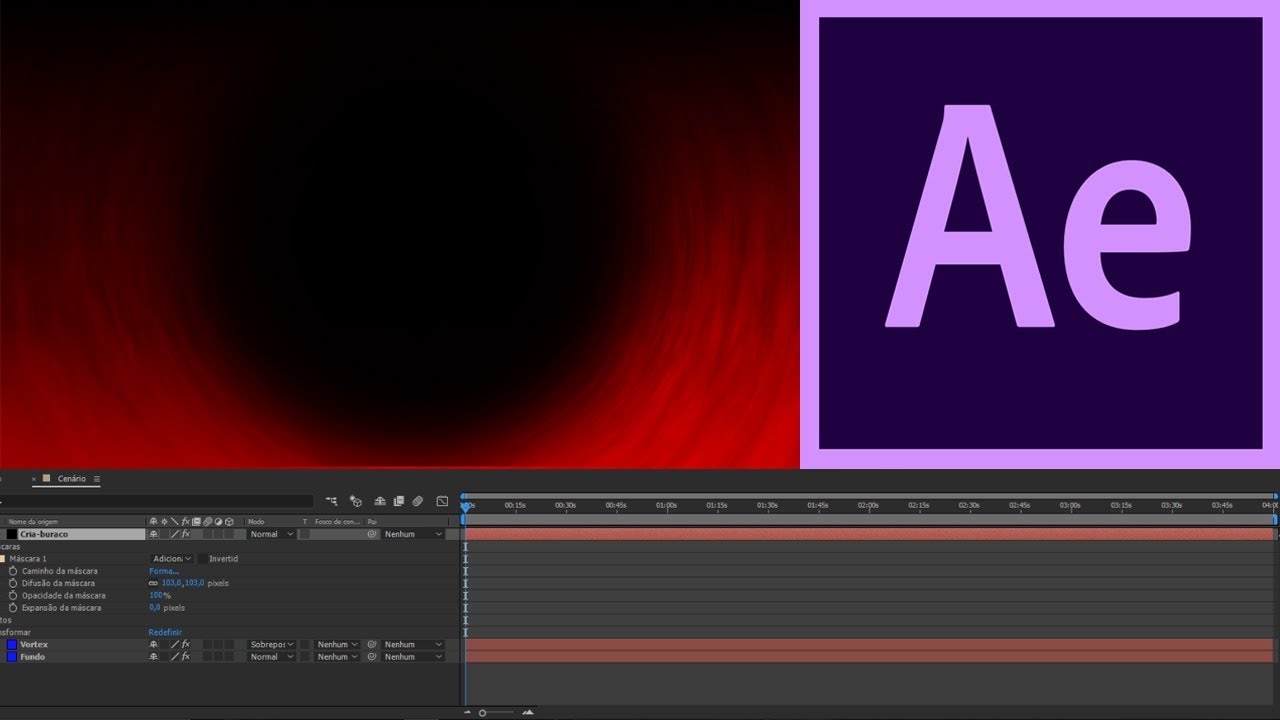Click the Fosco de con... column header
The width and height of the screenshot is (1280, 720).
(x=337, y=522)
